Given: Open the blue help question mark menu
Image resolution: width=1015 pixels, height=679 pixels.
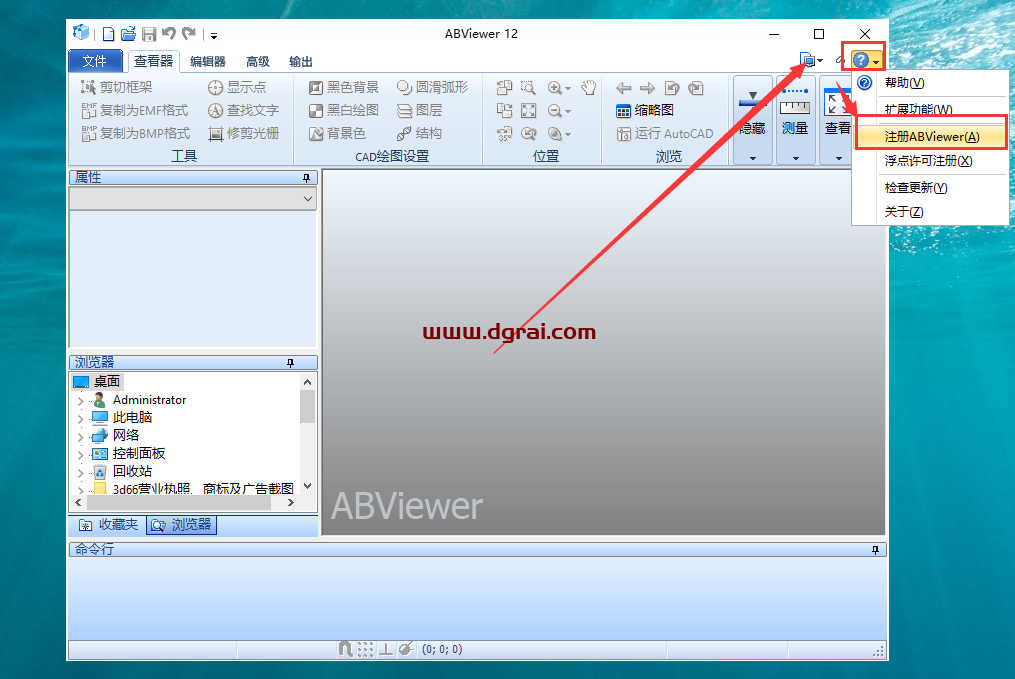Looking at the screenshot, I should pos(865,60).
